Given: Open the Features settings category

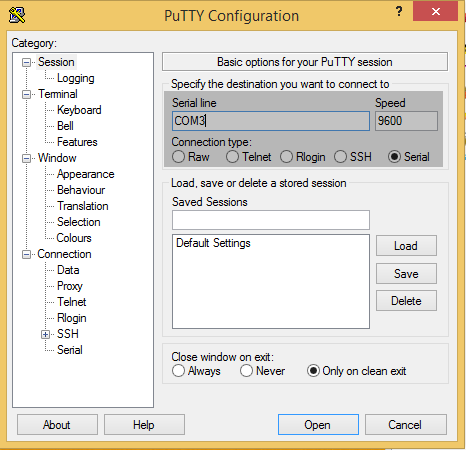Looking at the screenshot, I should pyautogui.click(x=77, y=142).
